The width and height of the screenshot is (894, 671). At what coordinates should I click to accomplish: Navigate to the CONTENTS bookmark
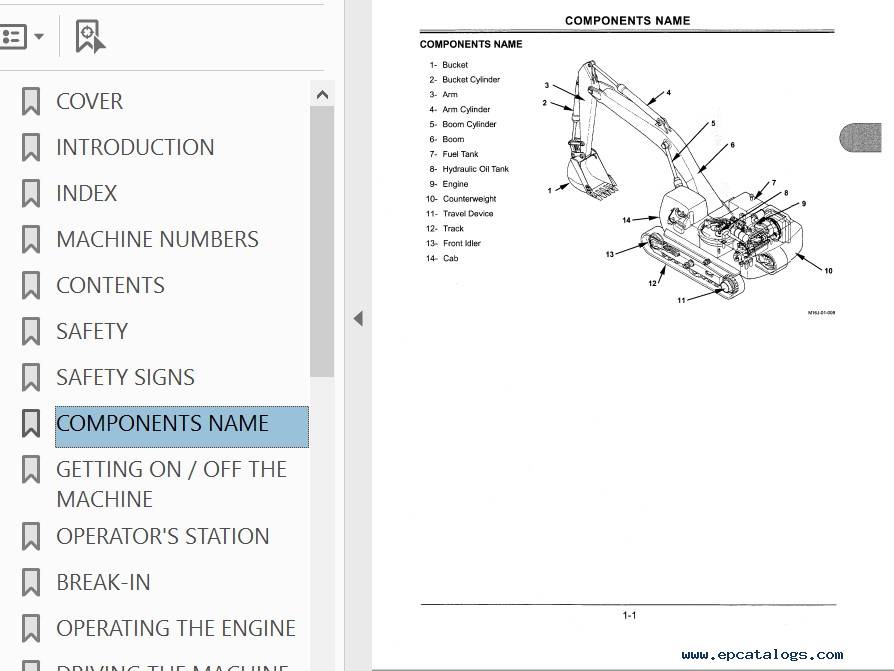[x=111, y=286]
